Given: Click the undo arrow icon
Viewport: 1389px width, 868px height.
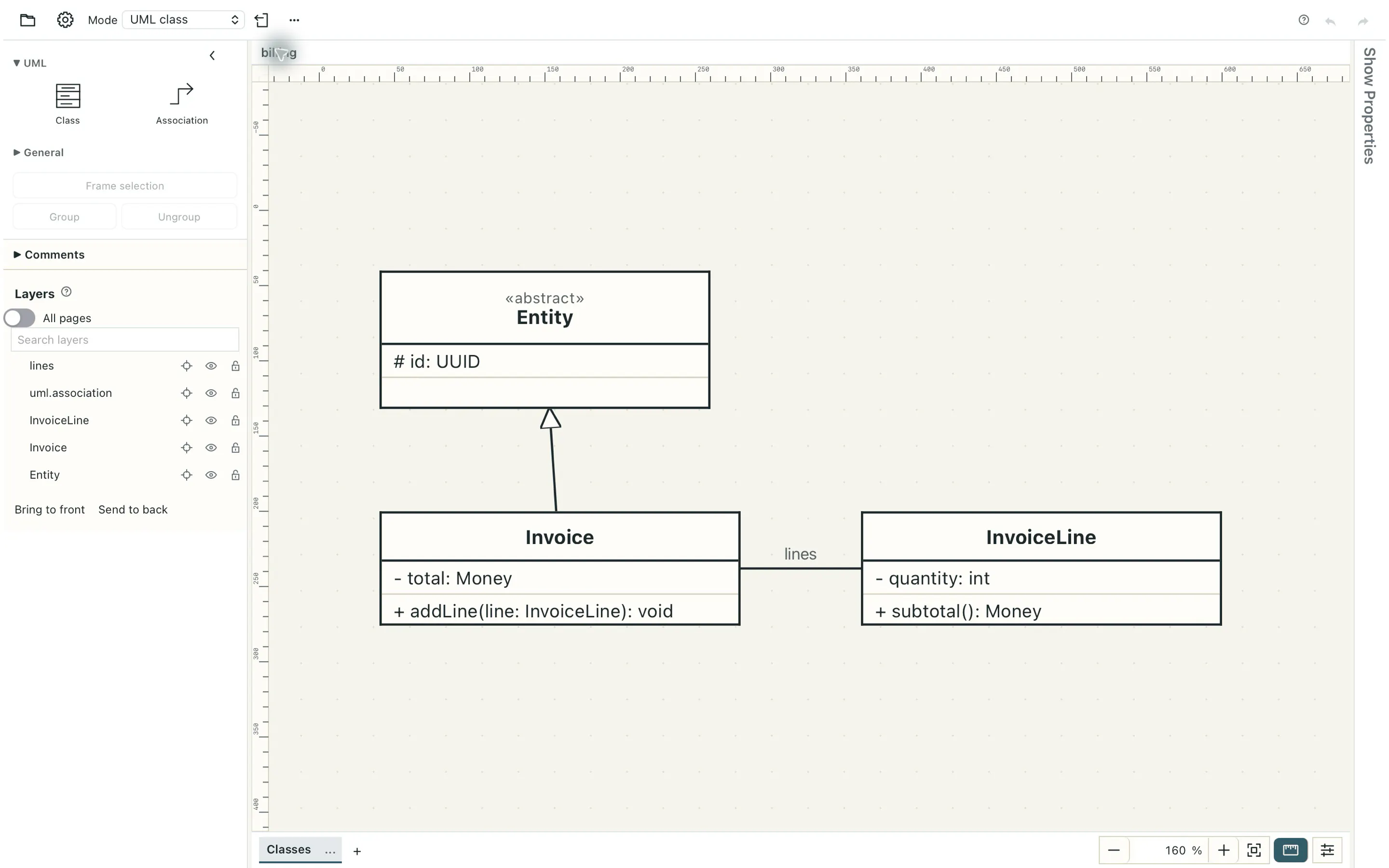Looking at the screenshot, I should pos(1331,21).
